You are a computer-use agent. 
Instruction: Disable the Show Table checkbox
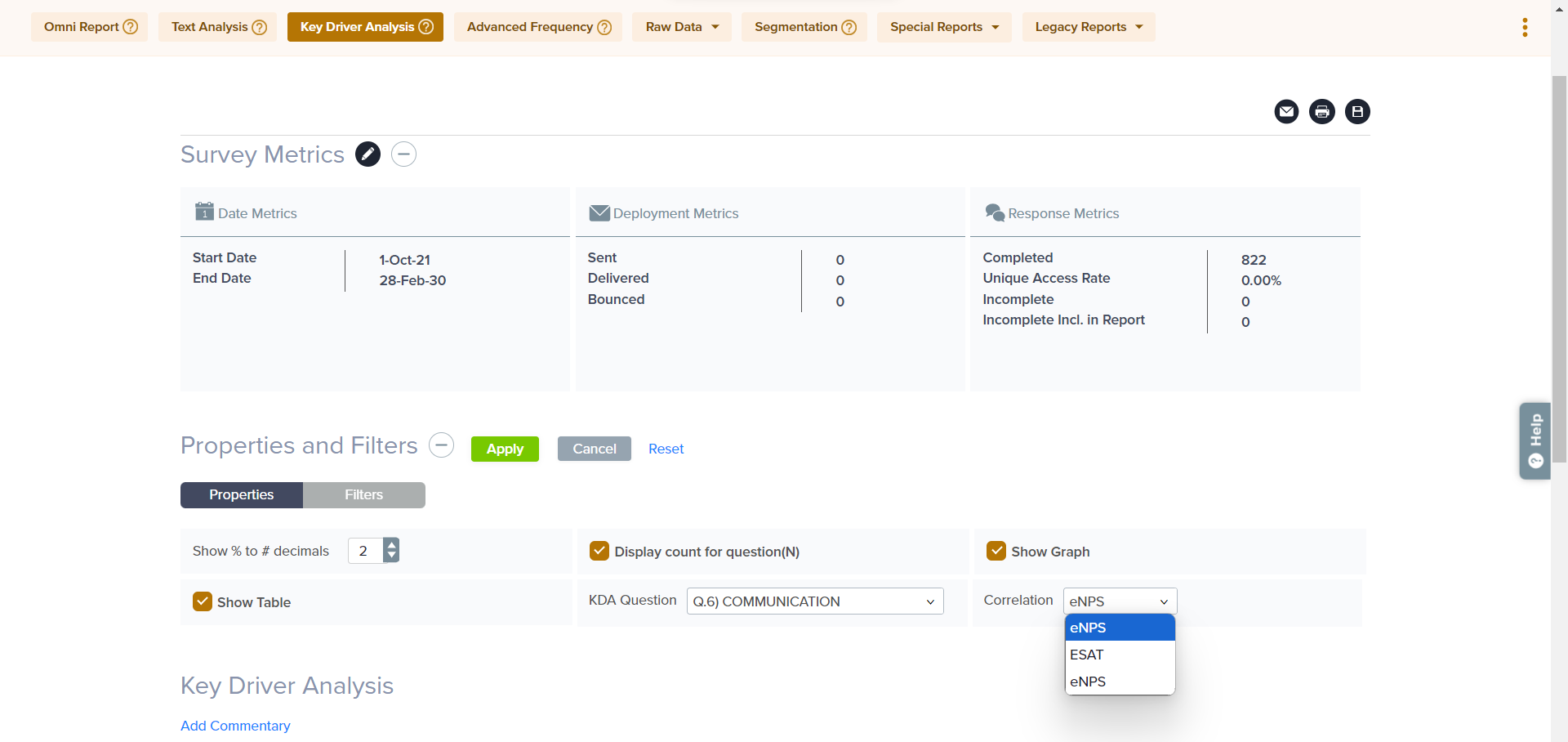click(203, 602)
